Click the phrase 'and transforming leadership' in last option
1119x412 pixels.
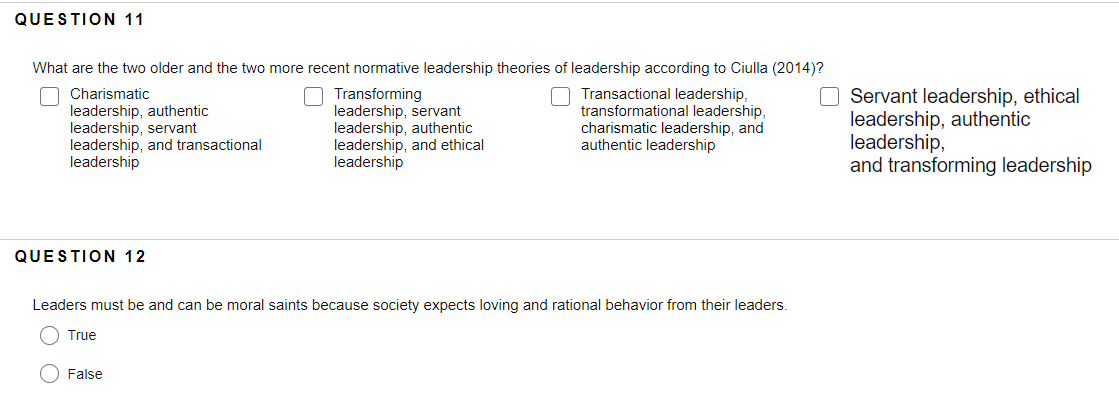pyautogui.click(x=971, y=166)
